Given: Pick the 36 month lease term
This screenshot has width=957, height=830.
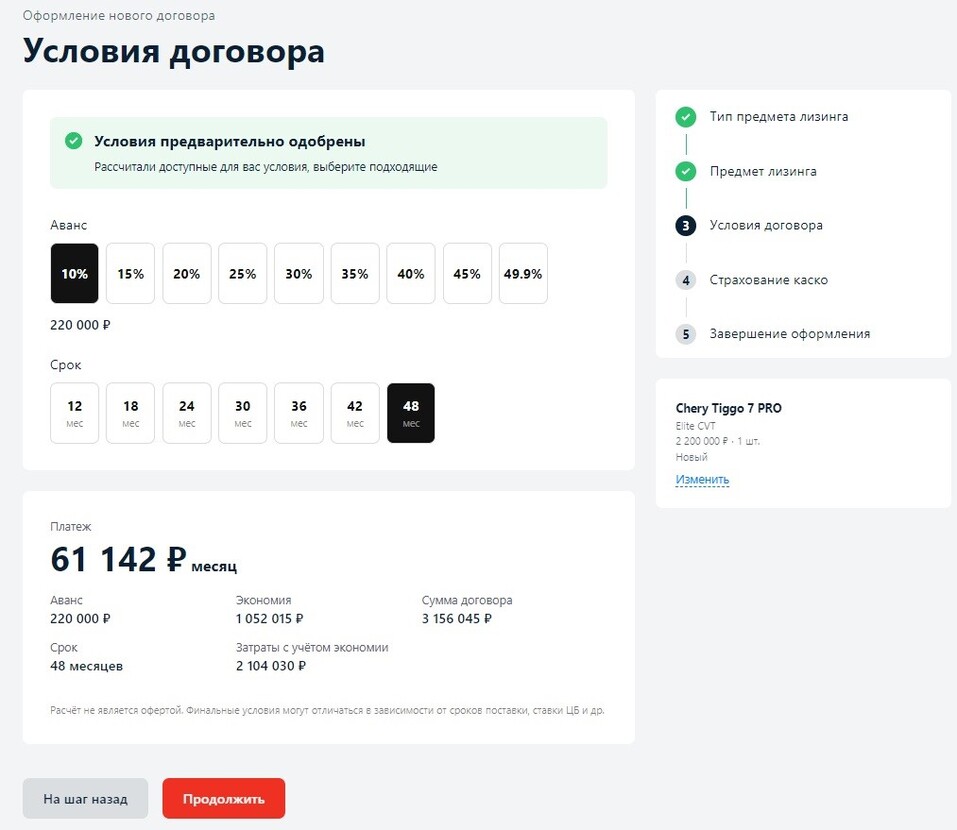Looking at the screenshot, I should 299,413.
